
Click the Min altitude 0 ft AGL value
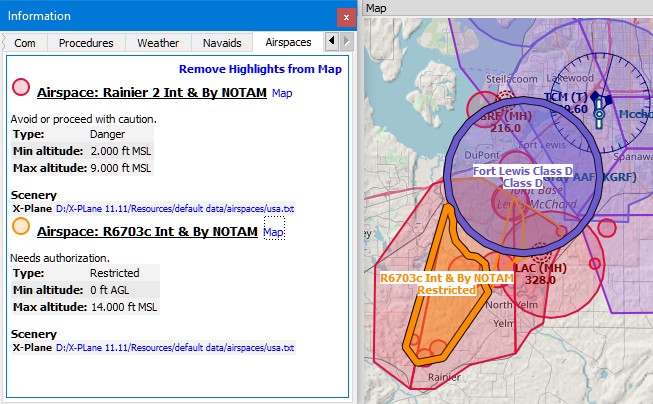tap(110, 290)
